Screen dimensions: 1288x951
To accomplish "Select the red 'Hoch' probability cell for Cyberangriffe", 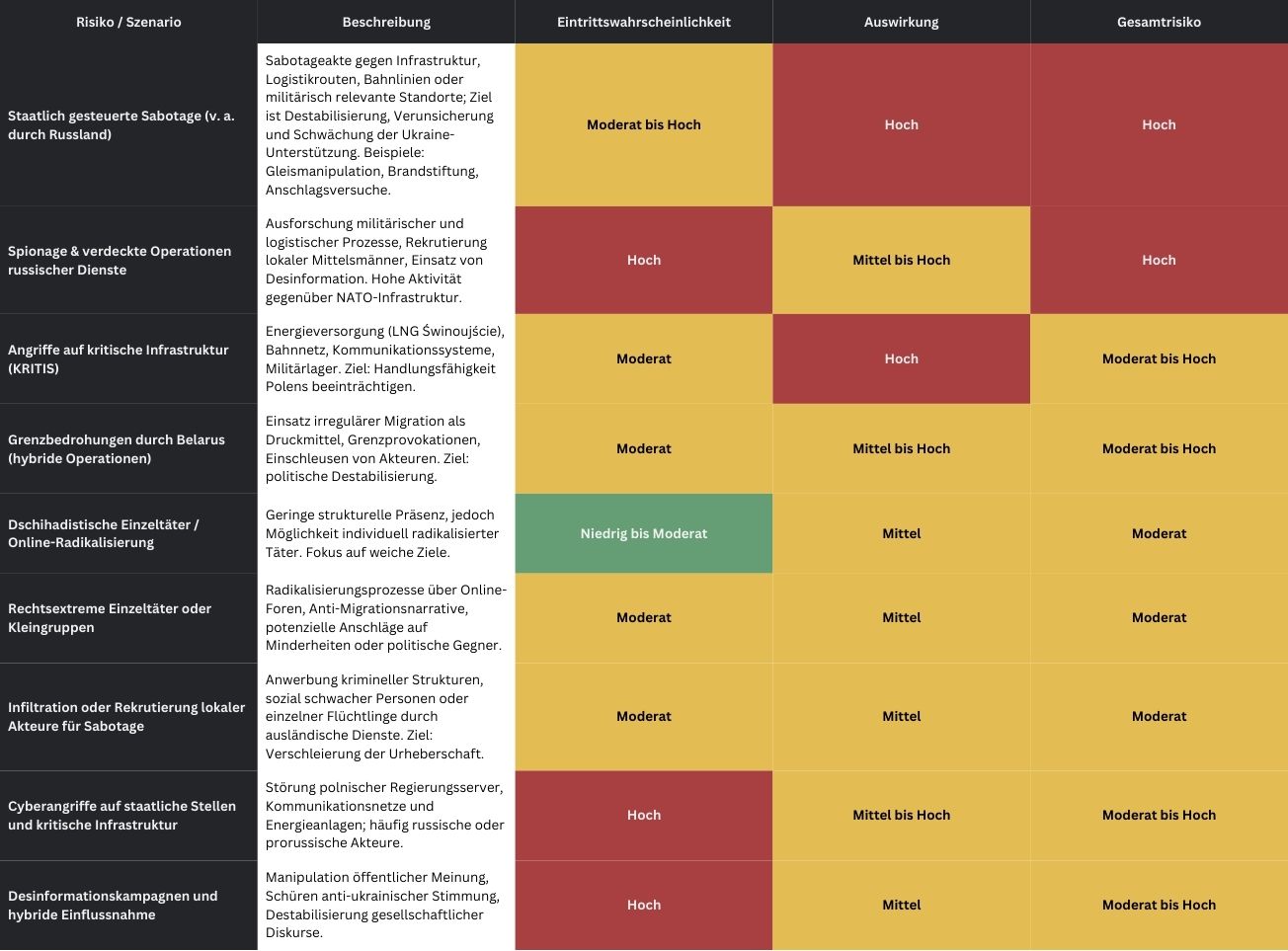I will coord(644,815).
